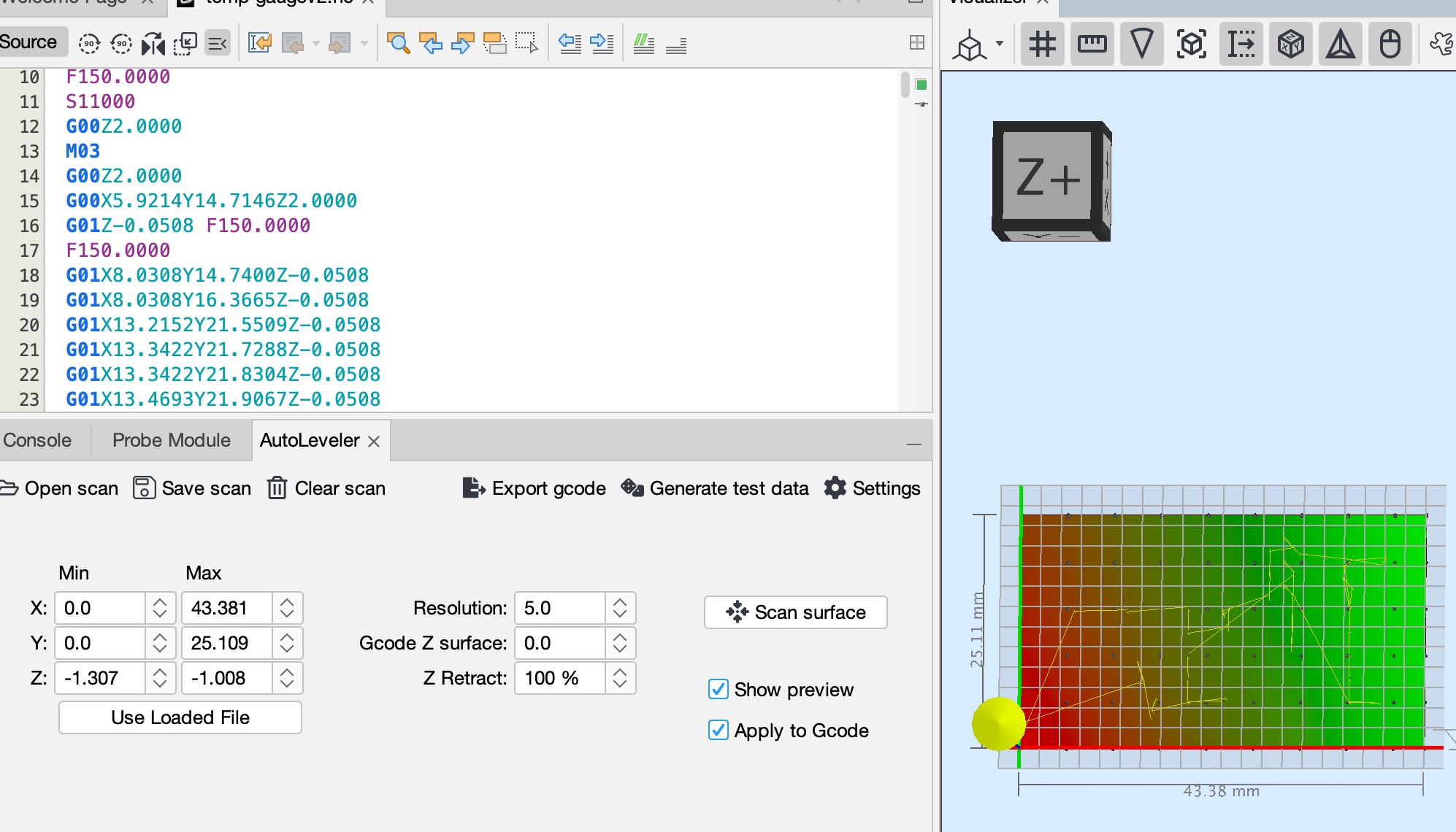Uncheck Apply to Gcode
The height and width of the screenshot is (832, 1456).
click(719, 731)
